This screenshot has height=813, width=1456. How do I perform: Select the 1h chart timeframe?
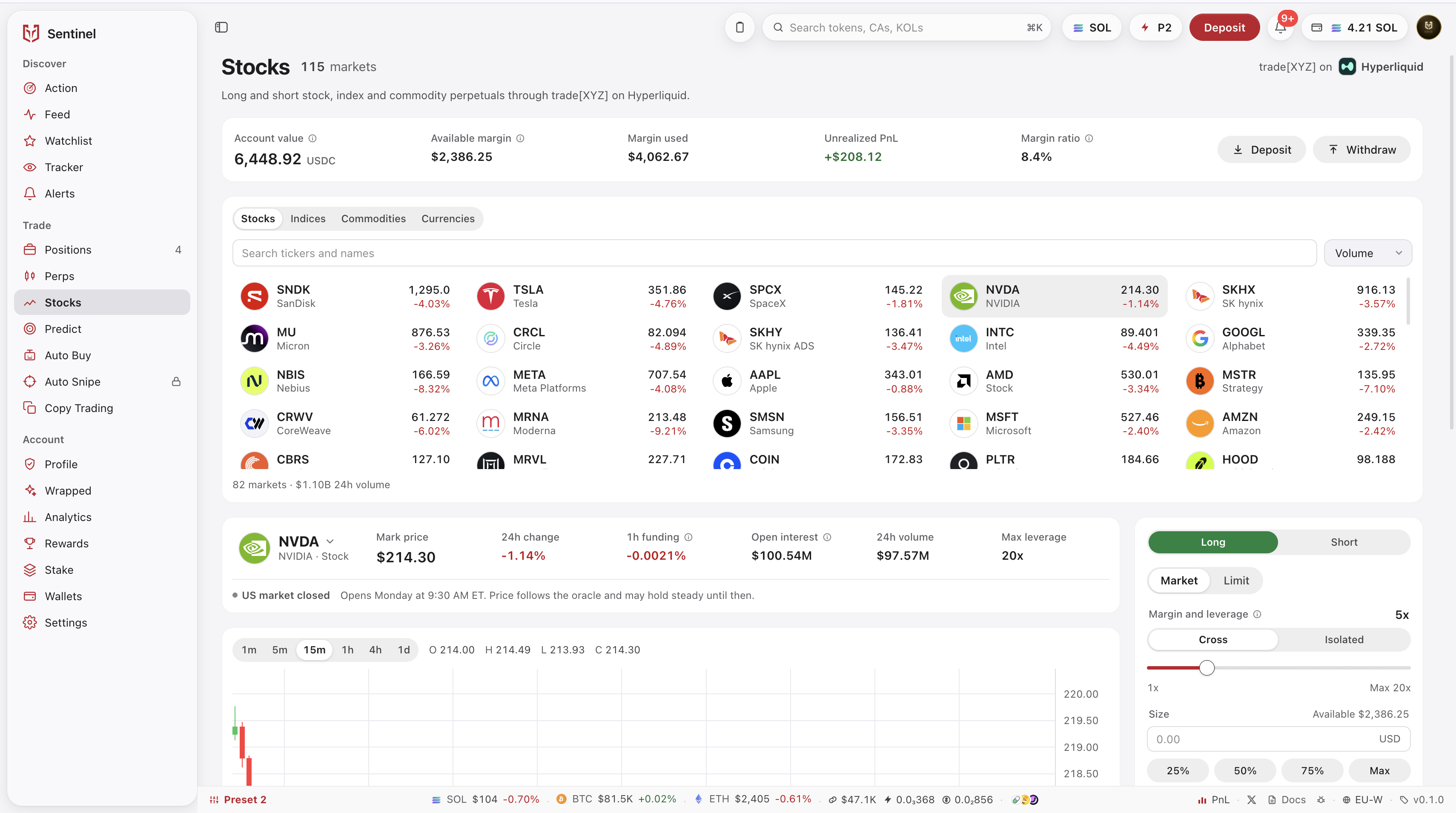point(347,650)
